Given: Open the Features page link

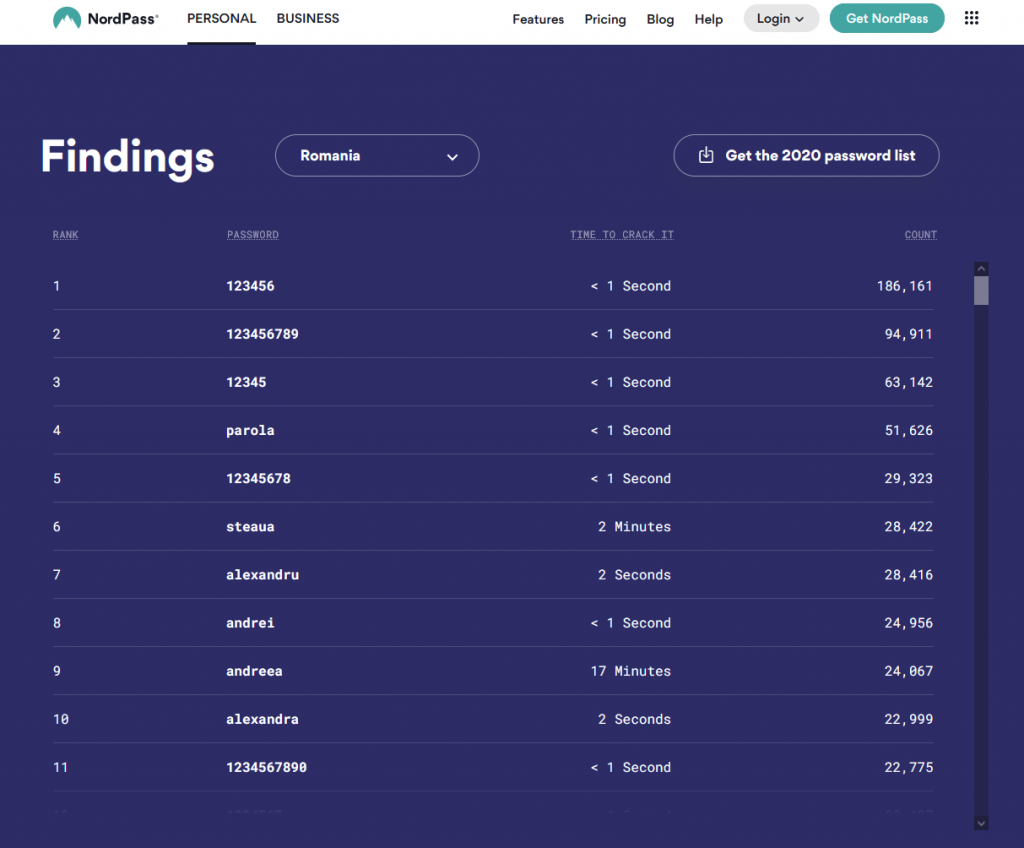Looking at the screenshot, I should coord(538,19).
